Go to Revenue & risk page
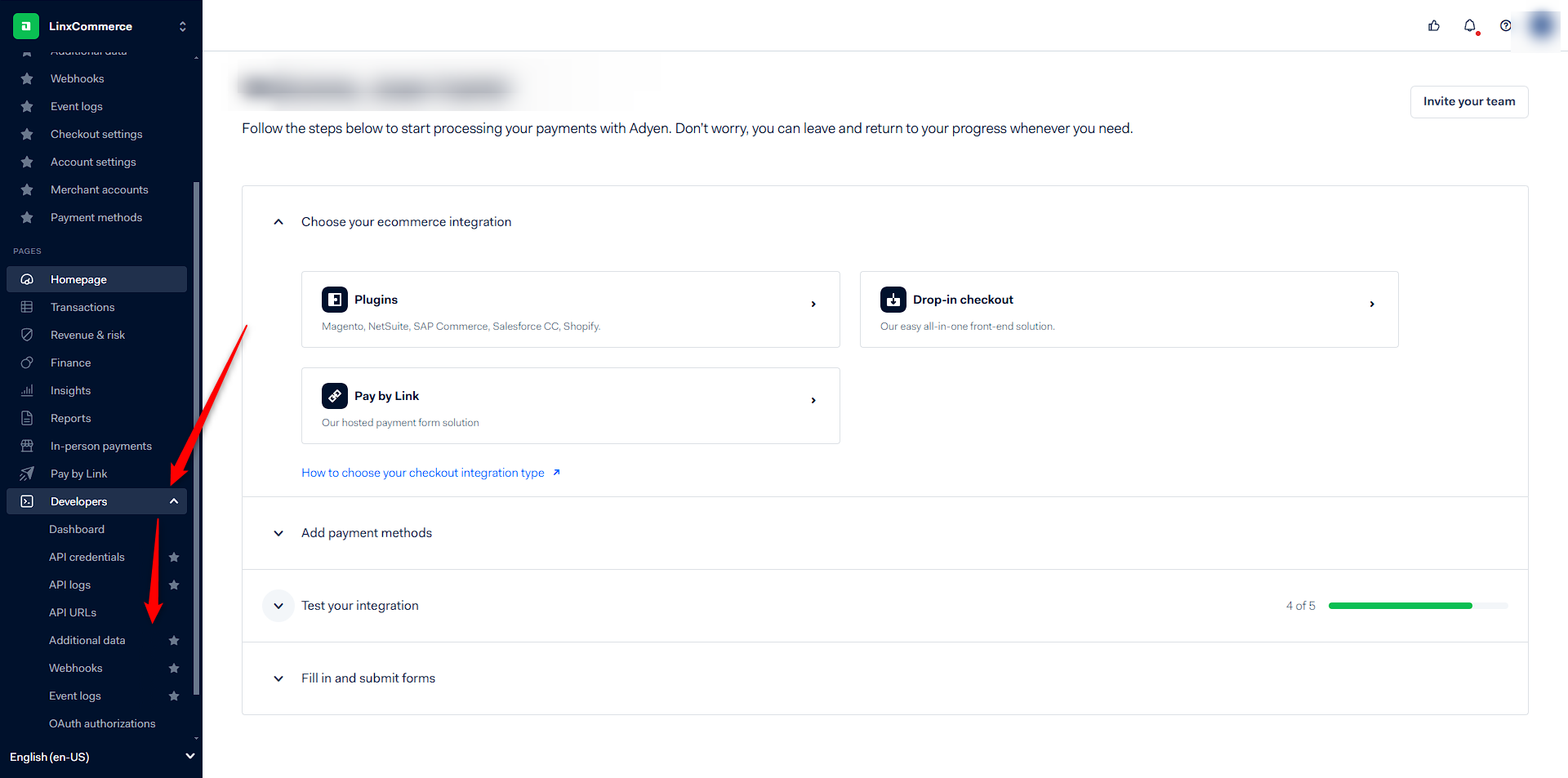 coord(87,335)
